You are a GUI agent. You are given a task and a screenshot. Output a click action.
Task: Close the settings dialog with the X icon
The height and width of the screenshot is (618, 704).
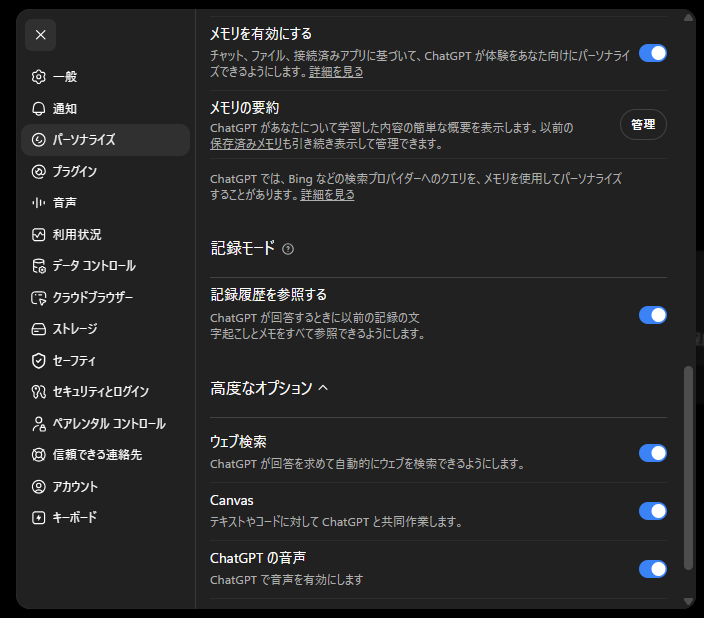point(40,35)
